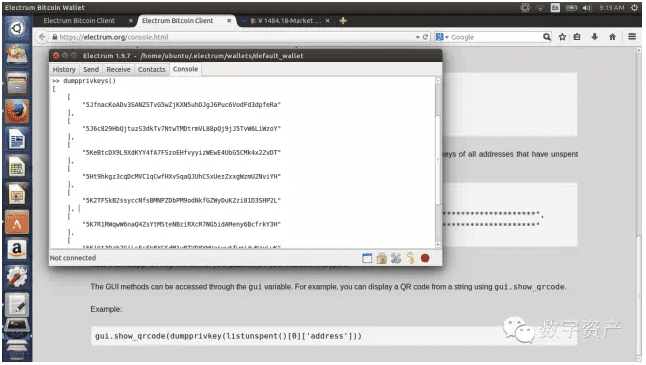Image resolution: width=646 pixels, height=365 pixels.
Task: Open LibreOffice Calc from the dock
Action: 17,167
